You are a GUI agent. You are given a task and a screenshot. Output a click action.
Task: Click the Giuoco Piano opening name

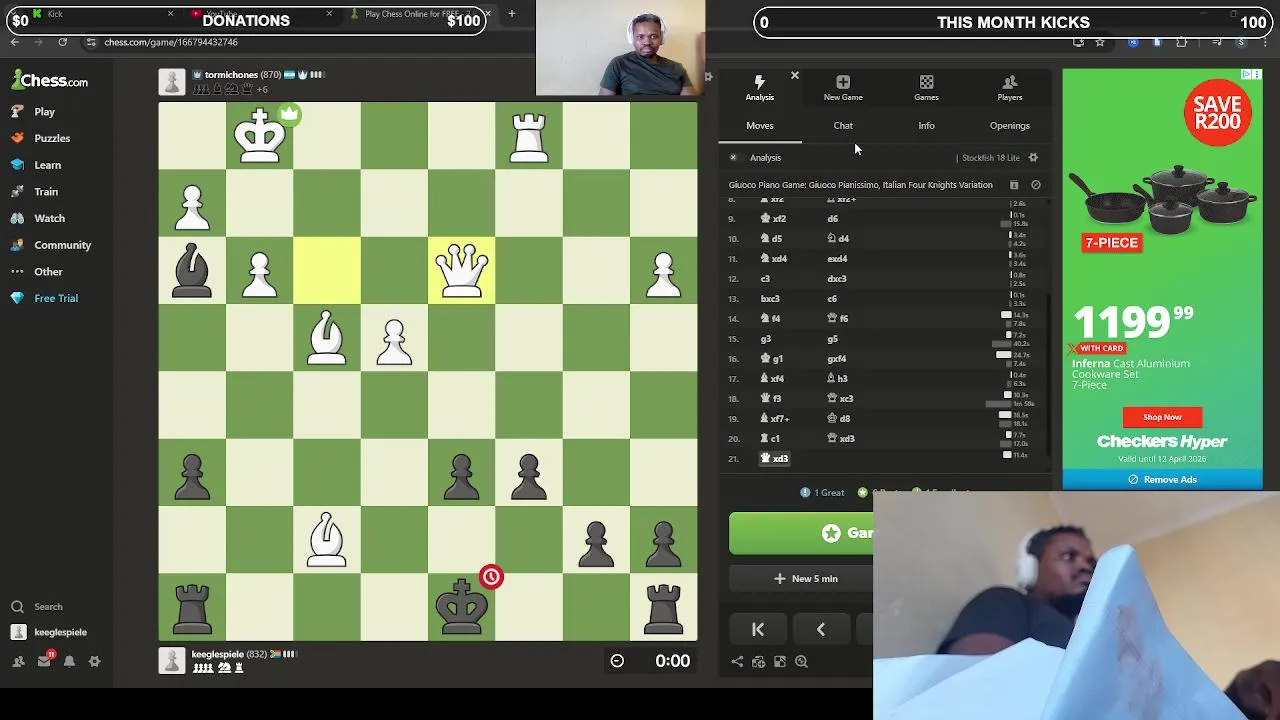tap(860, 185)
